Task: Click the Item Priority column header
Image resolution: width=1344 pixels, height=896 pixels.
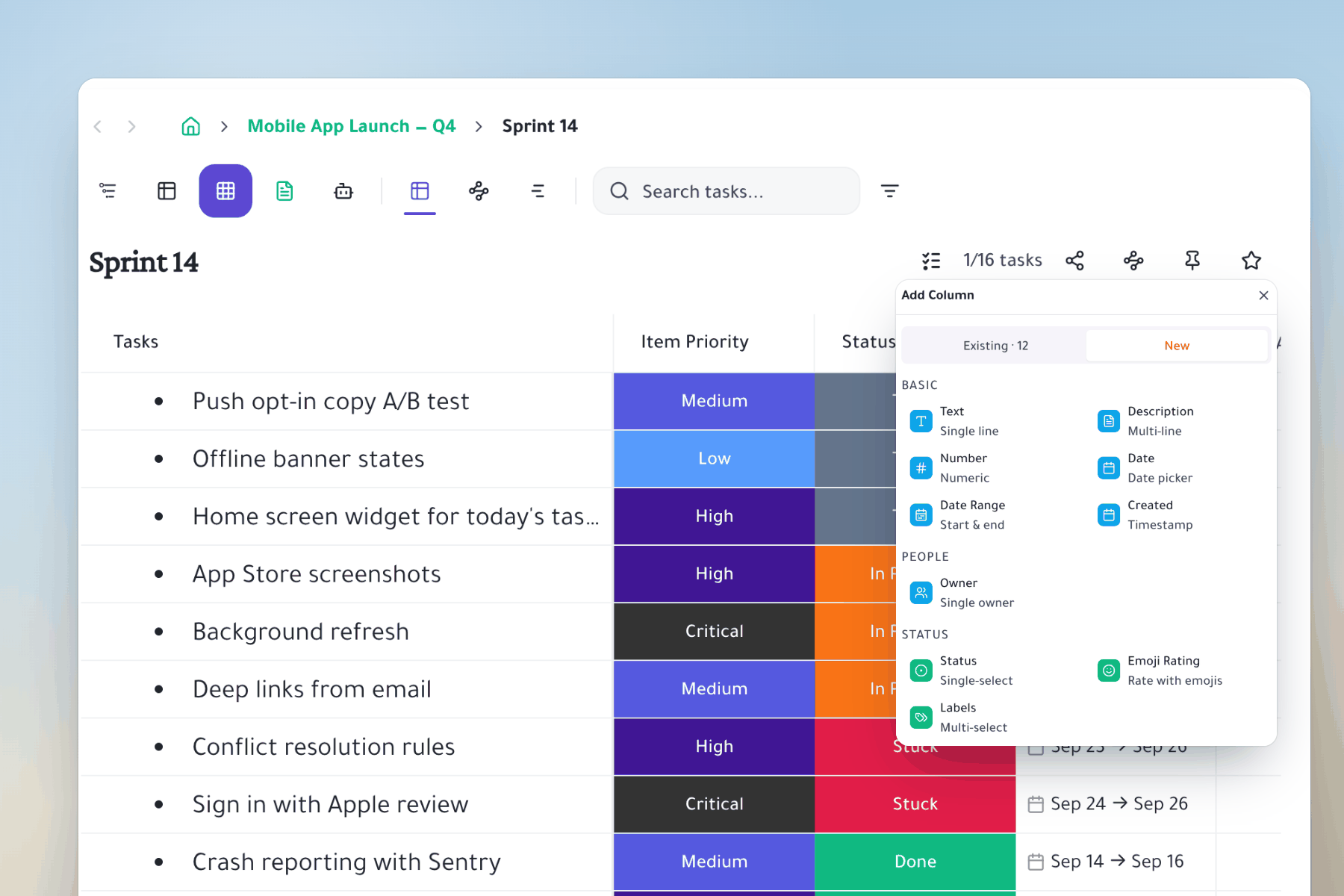Action: tap(694, 342)
